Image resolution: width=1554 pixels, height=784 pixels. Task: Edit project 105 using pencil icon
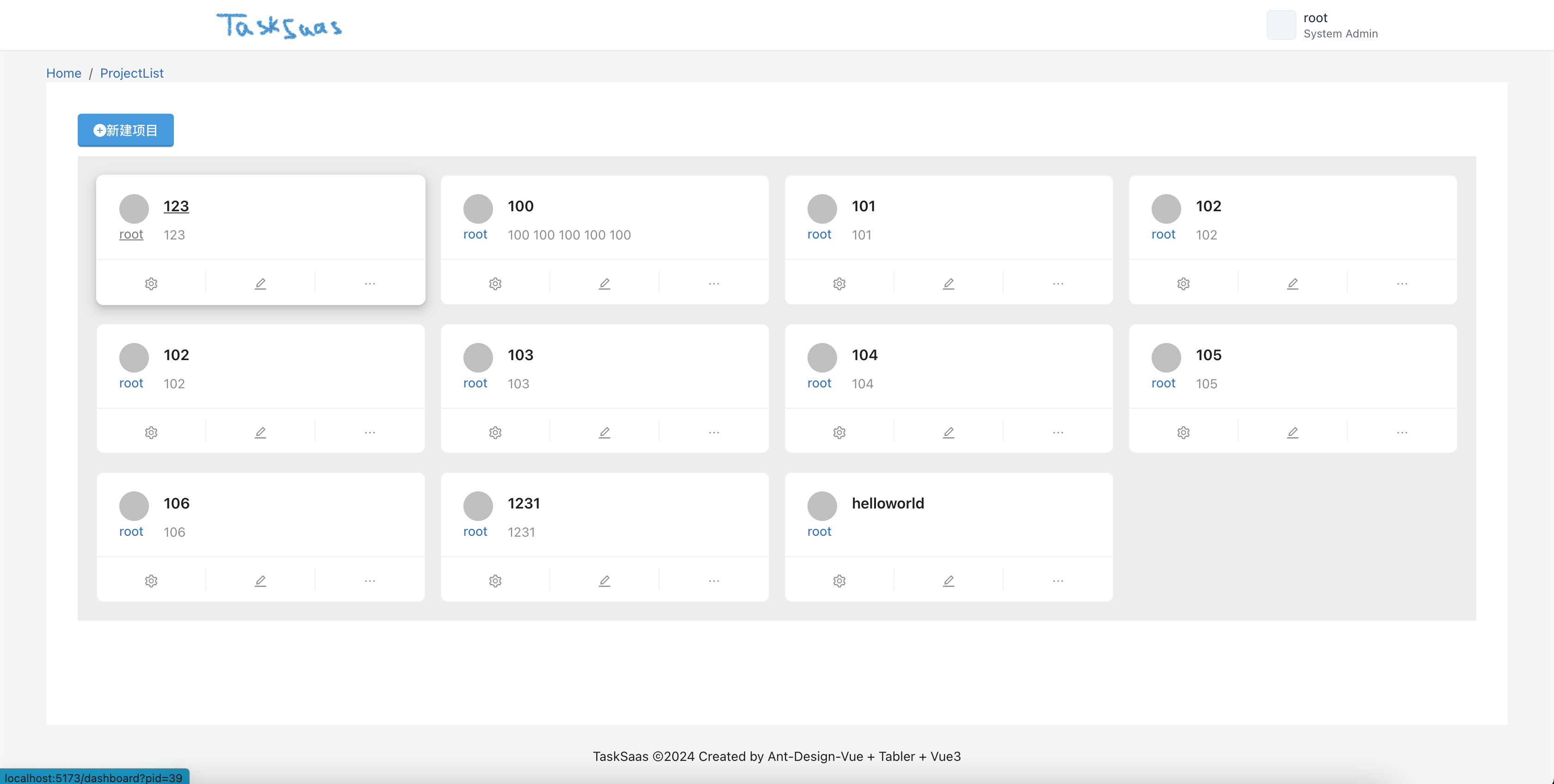1292,432
